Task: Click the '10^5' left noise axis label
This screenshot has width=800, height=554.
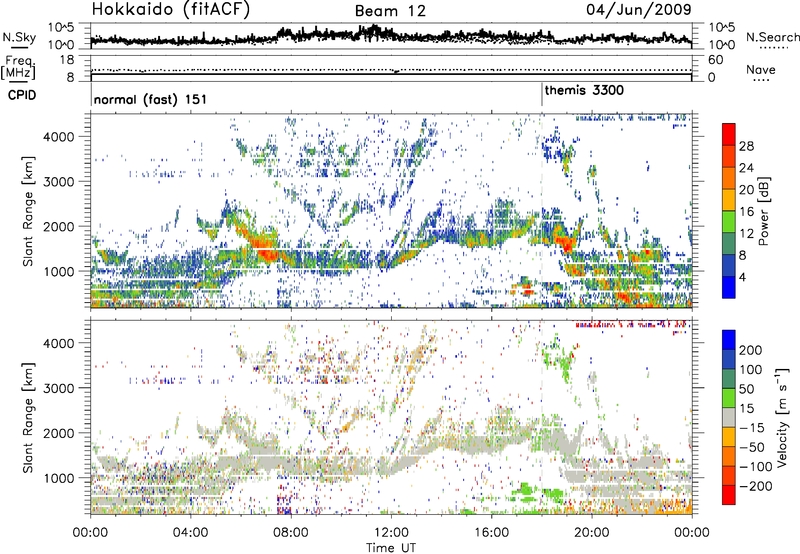Action: 61,27
